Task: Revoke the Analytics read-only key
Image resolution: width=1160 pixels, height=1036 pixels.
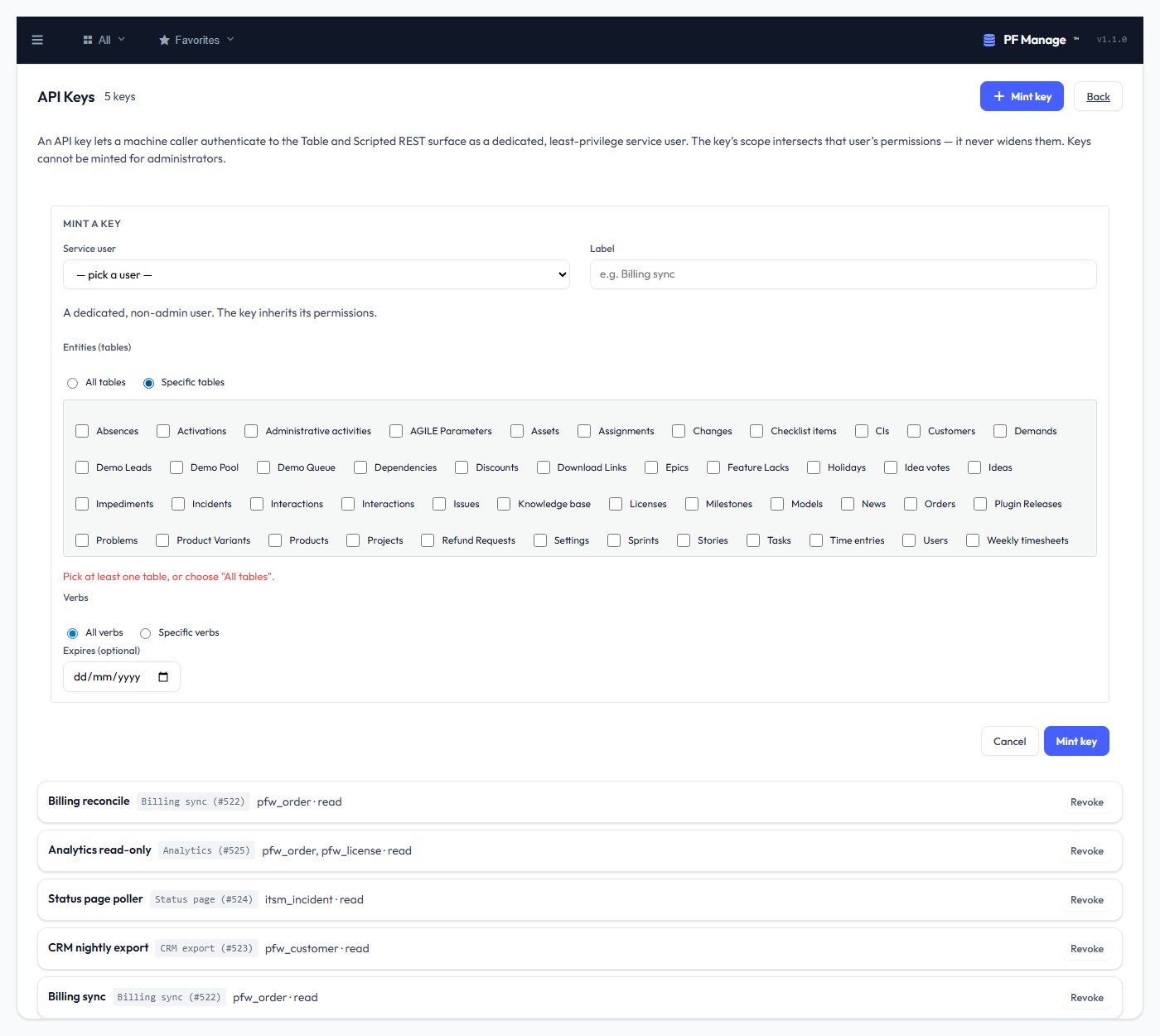Action: click(1086, 851)
